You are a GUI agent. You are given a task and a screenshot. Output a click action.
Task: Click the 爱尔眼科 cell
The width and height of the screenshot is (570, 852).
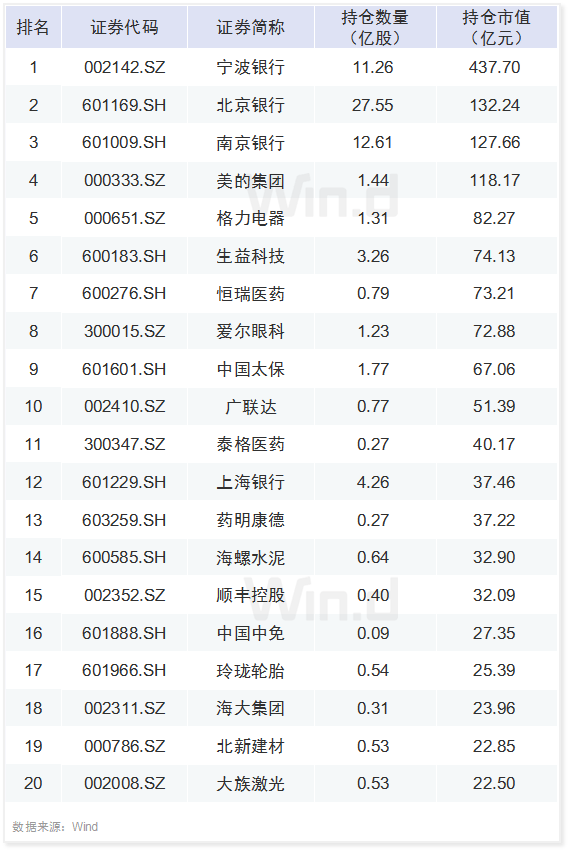(250, 331)
